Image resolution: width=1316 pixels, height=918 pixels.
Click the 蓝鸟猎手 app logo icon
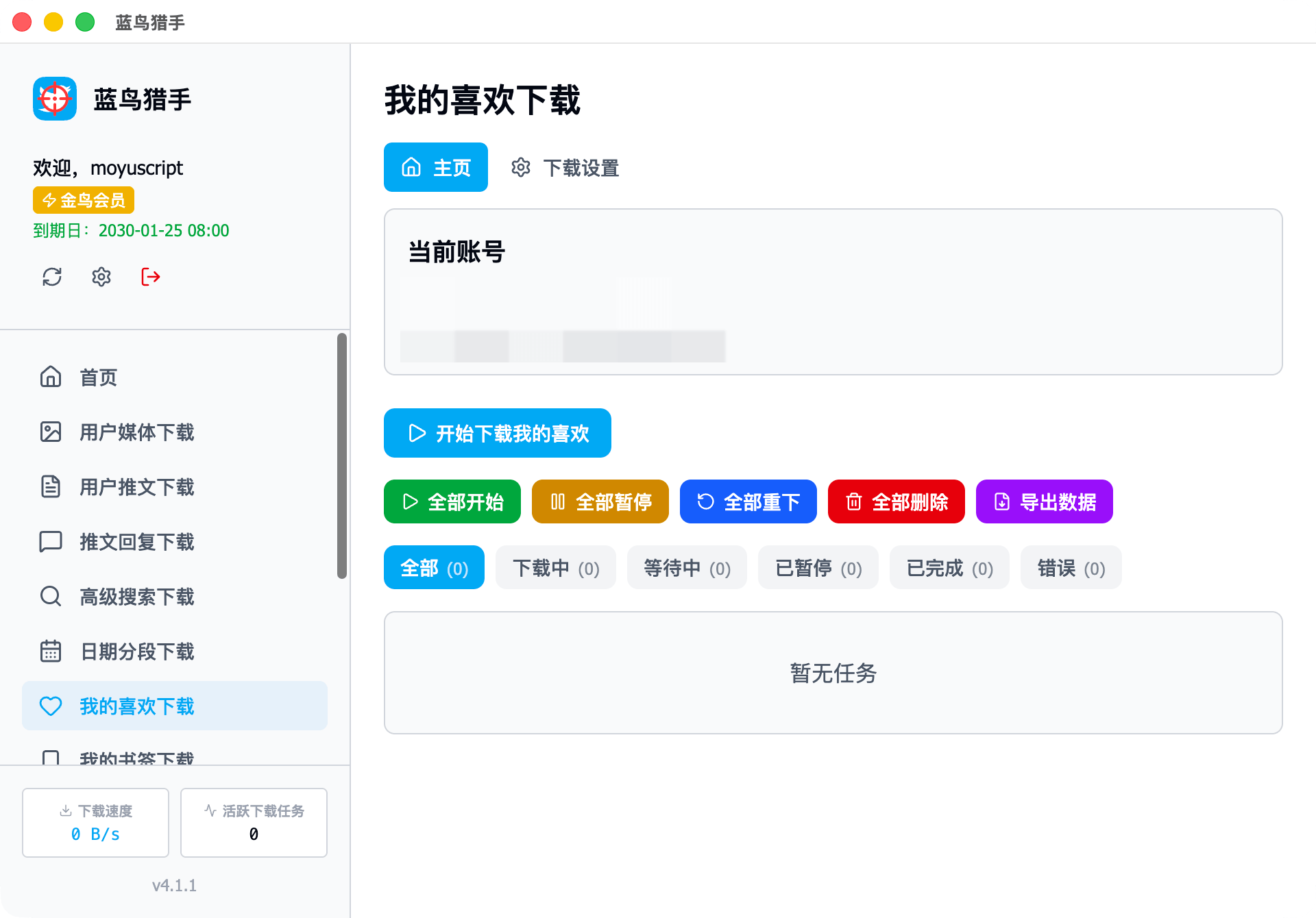point(55,99)
